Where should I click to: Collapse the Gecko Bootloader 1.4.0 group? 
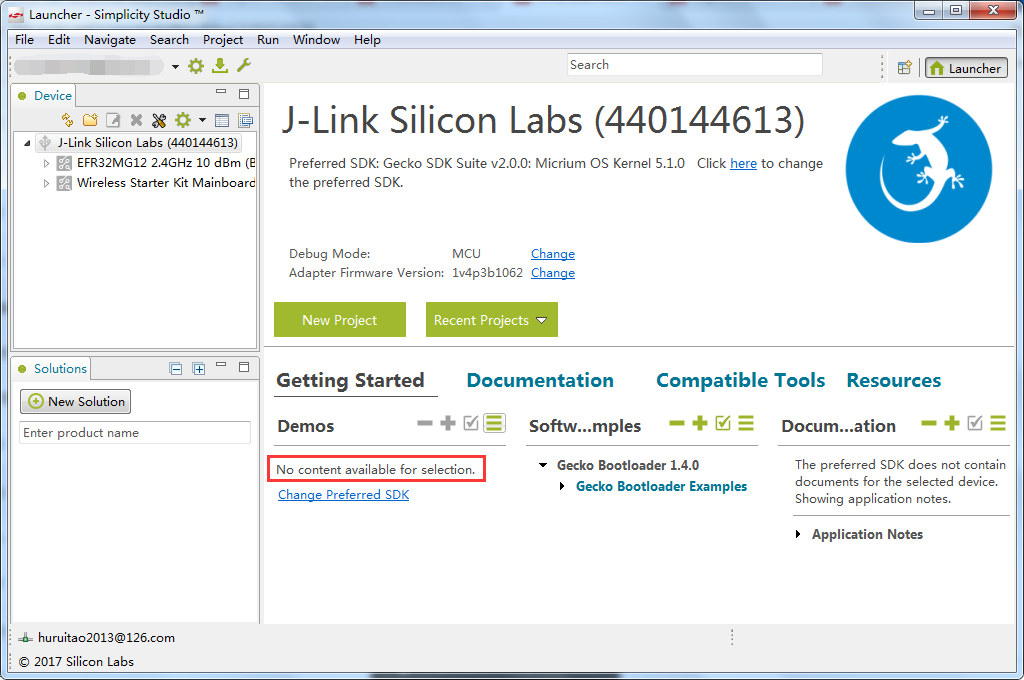click(x=543, y=465)
